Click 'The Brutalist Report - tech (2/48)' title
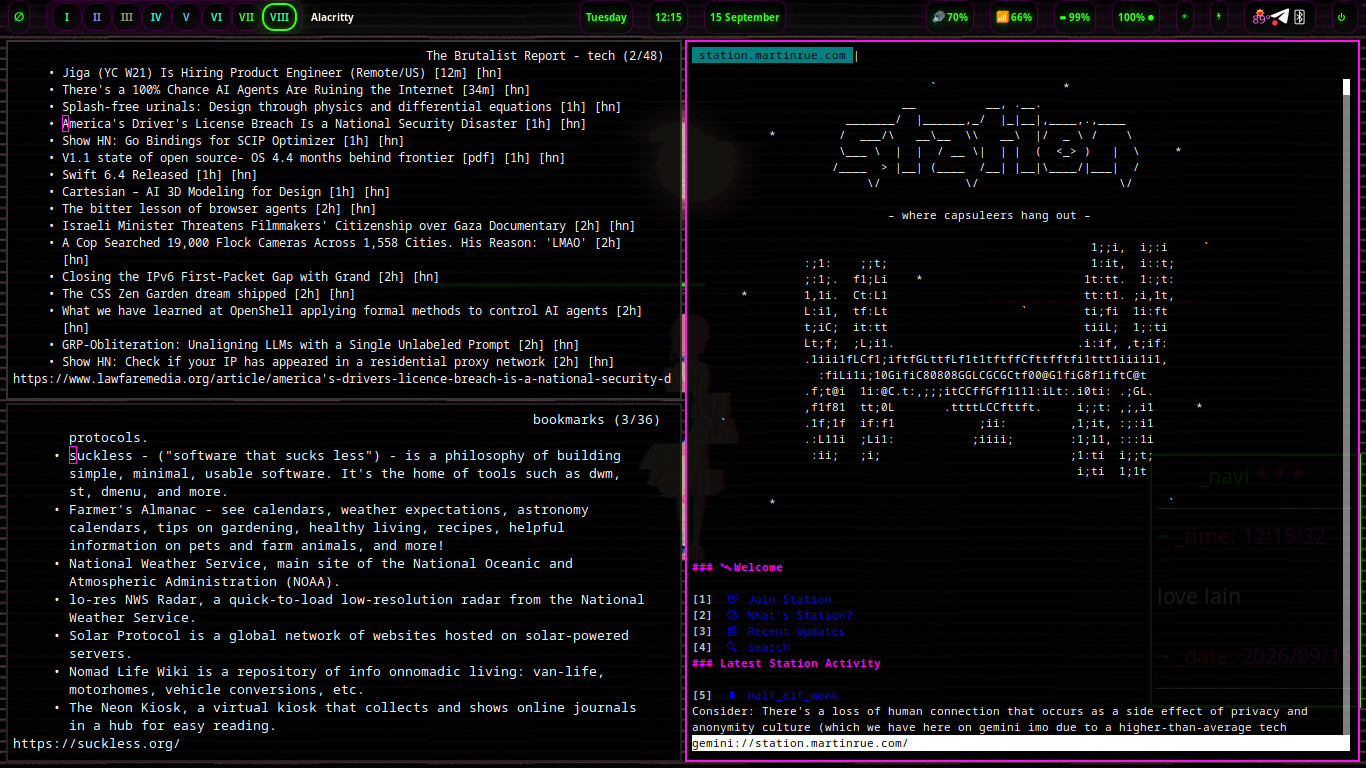Viewport: 1366px width, 768px height. [544, 56]
